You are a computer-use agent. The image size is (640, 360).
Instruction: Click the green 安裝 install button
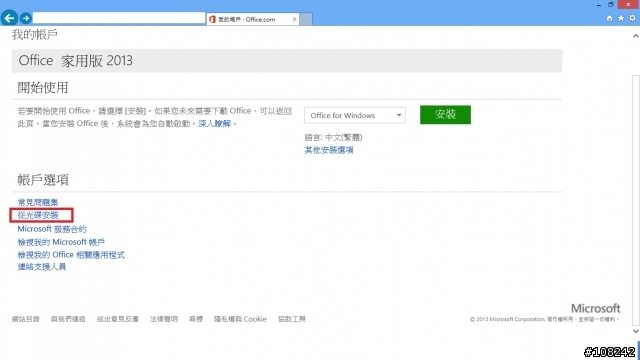[x=445, y=115]
